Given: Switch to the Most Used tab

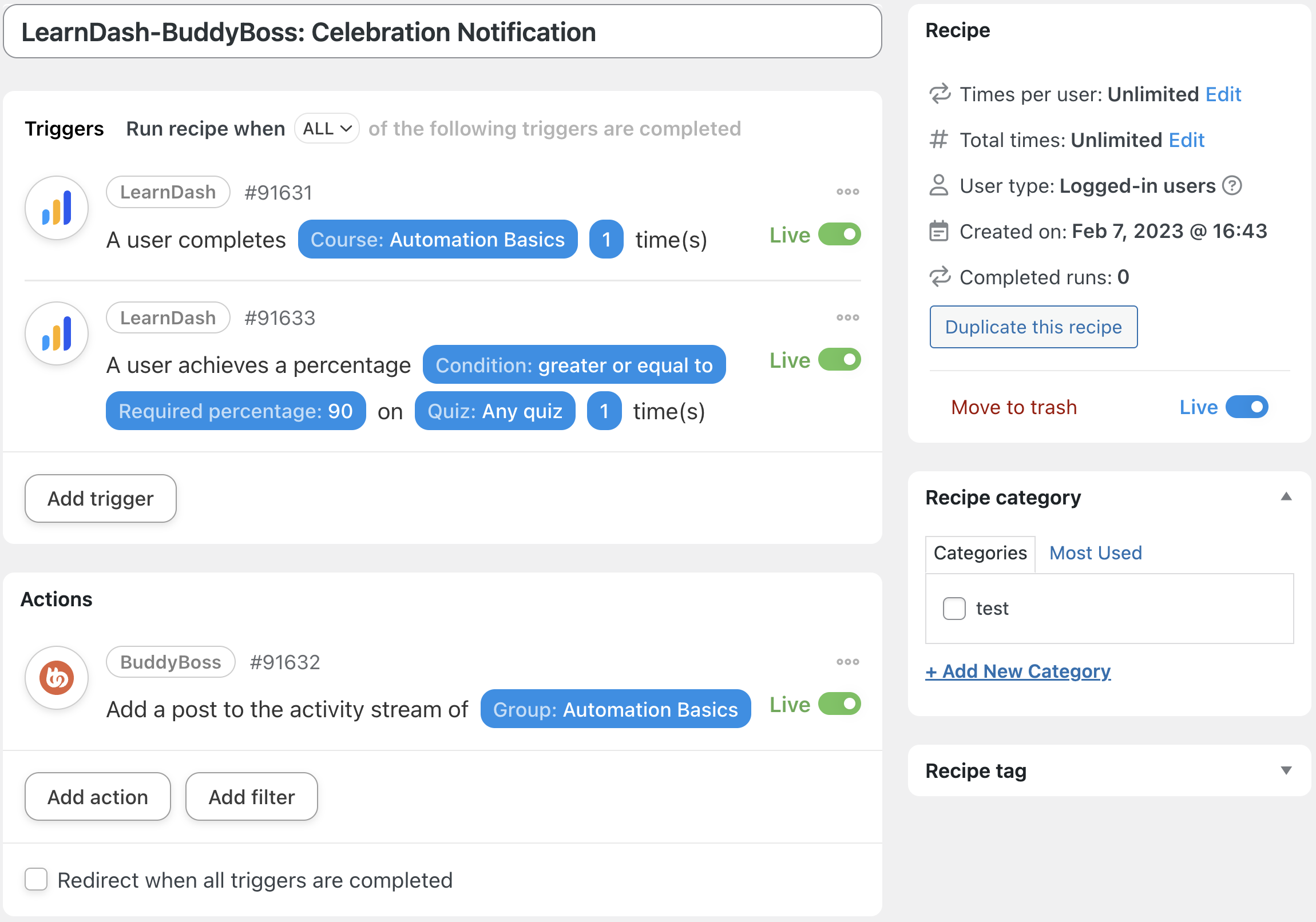Looking at the screenshot, I should tap(1095, 553).
